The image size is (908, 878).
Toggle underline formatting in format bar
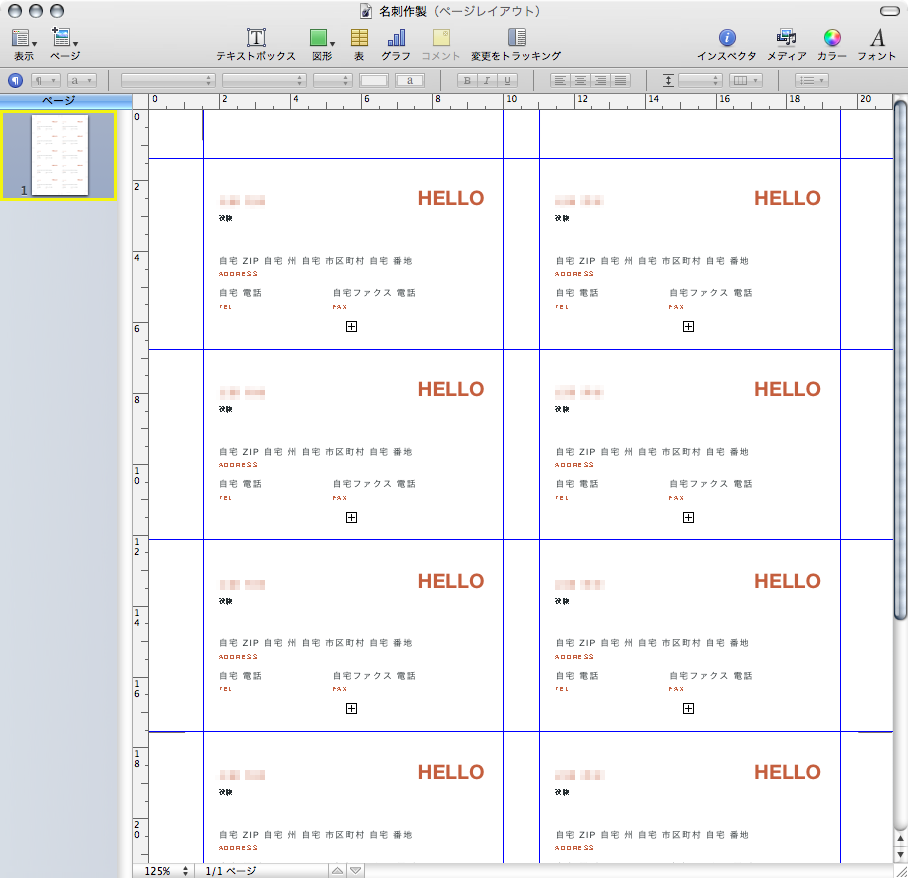508,80
